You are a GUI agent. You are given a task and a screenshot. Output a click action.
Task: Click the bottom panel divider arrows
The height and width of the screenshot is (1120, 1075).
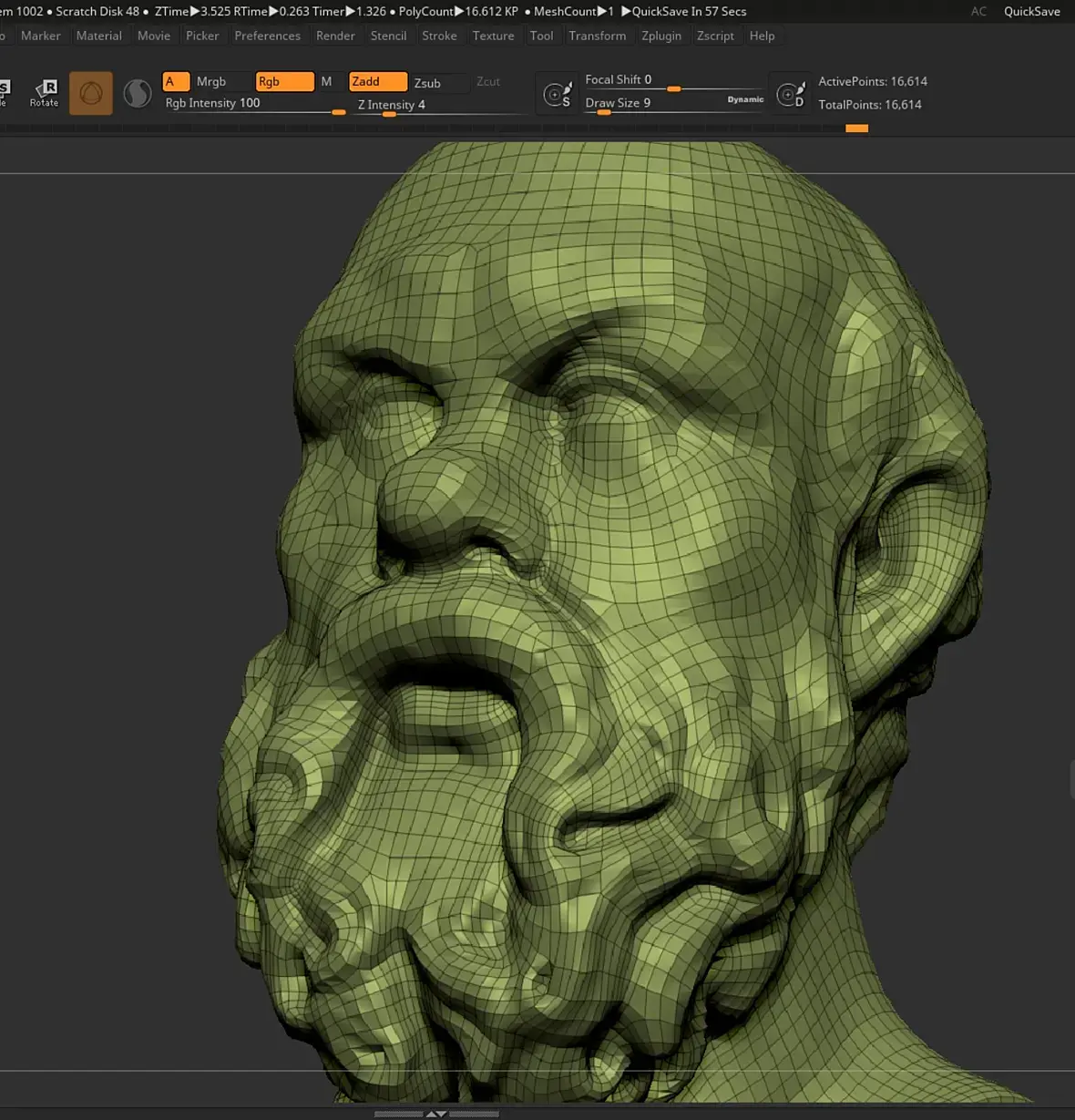(436, 1113)
